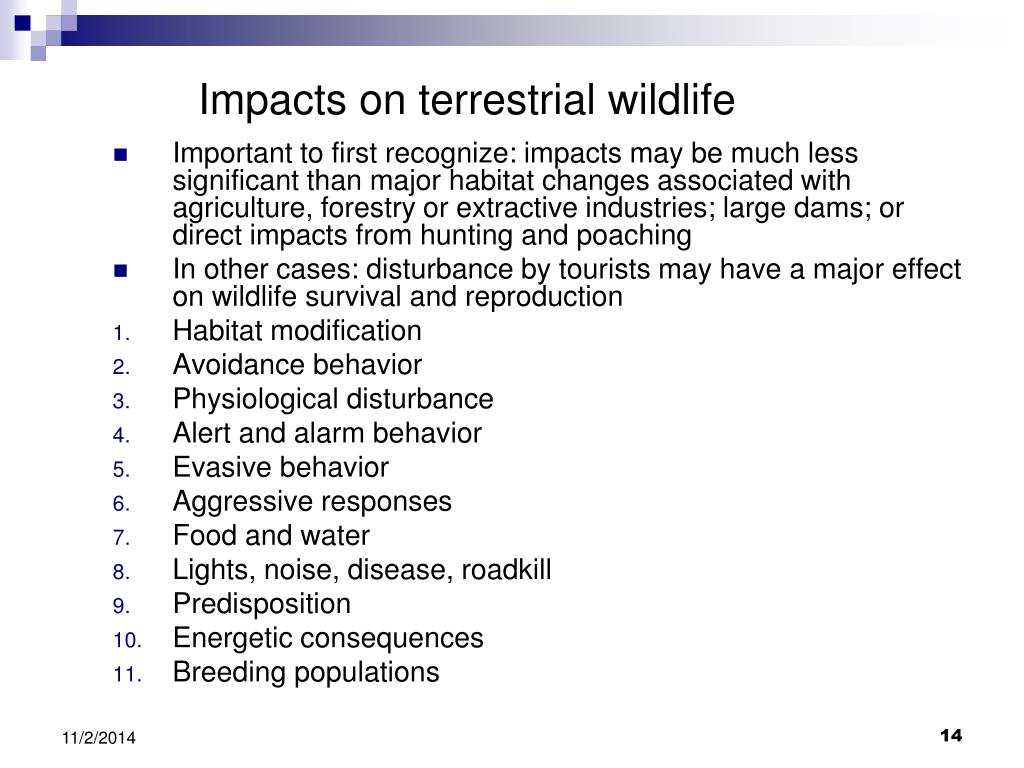Click Physiological disturbance item text

point(333,399)
